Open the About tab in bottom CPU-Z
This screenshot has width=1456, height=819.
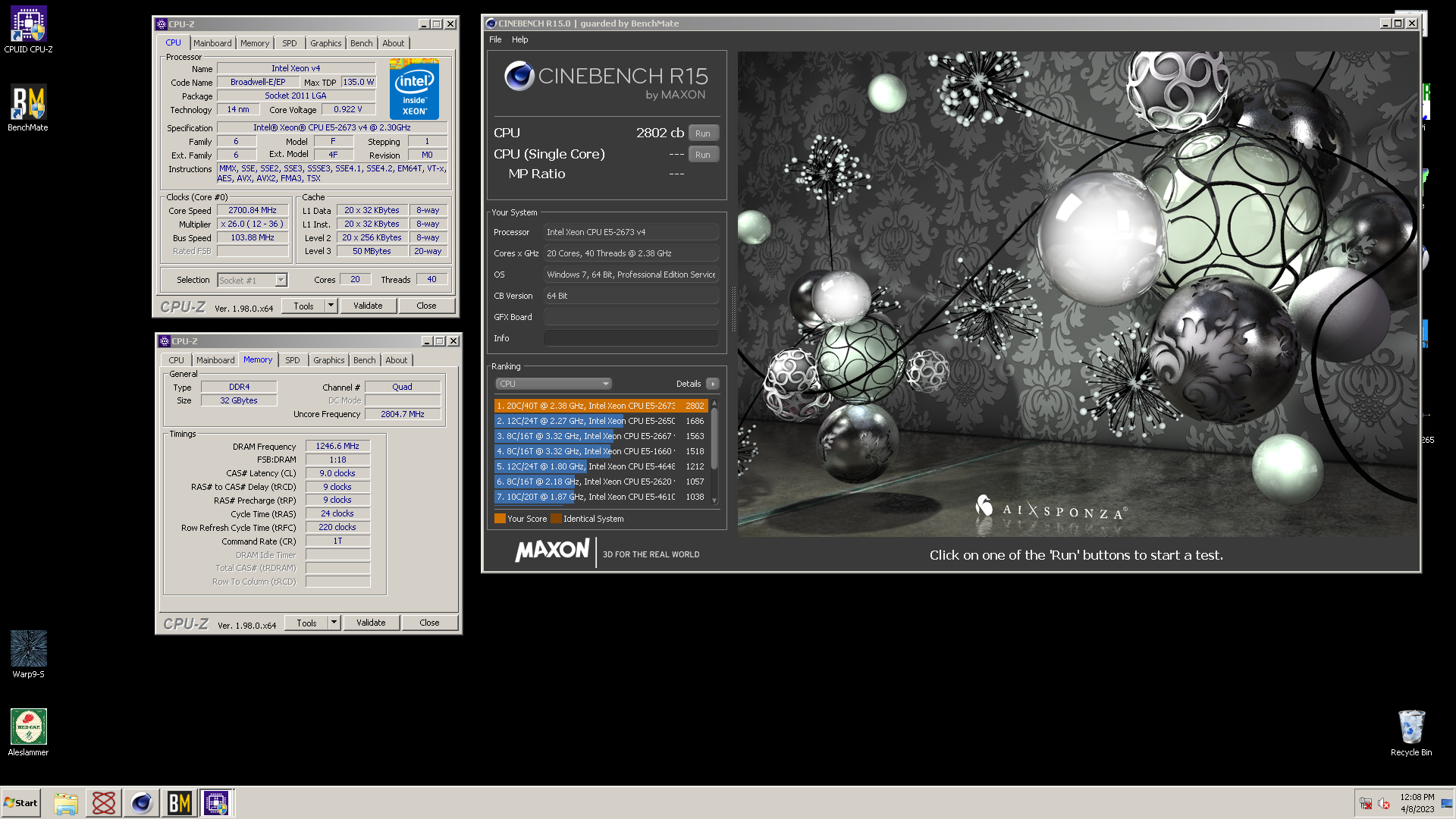point(397,360)
